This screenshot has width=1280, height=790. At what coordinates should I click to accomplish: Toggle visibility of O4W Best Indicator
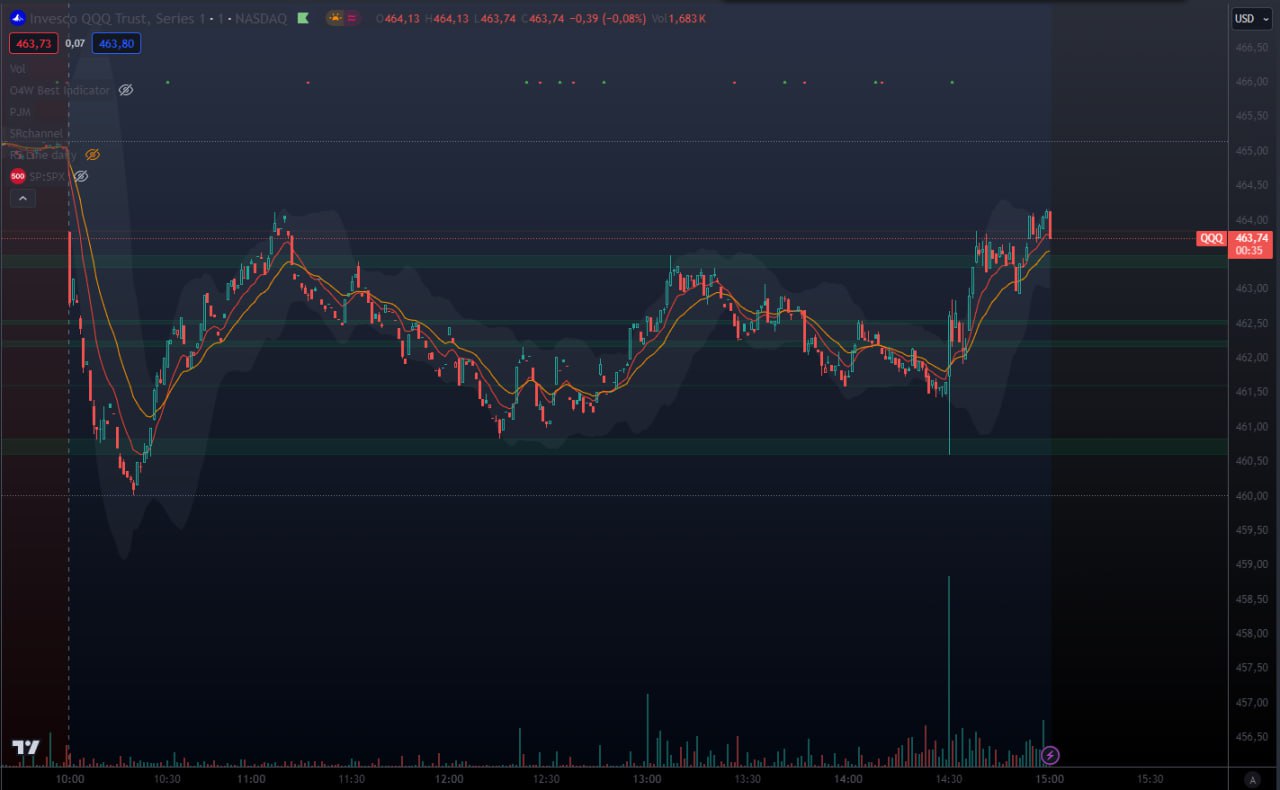pyautogui.click(x=126, y=90)
